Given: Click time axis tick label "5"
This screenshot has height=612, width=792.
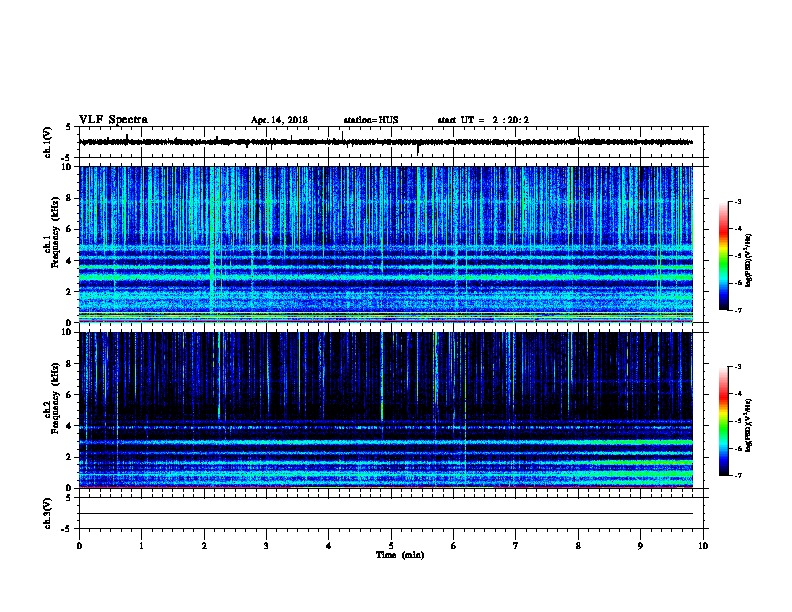Looking at the screenshot, I should coord(391,546).
